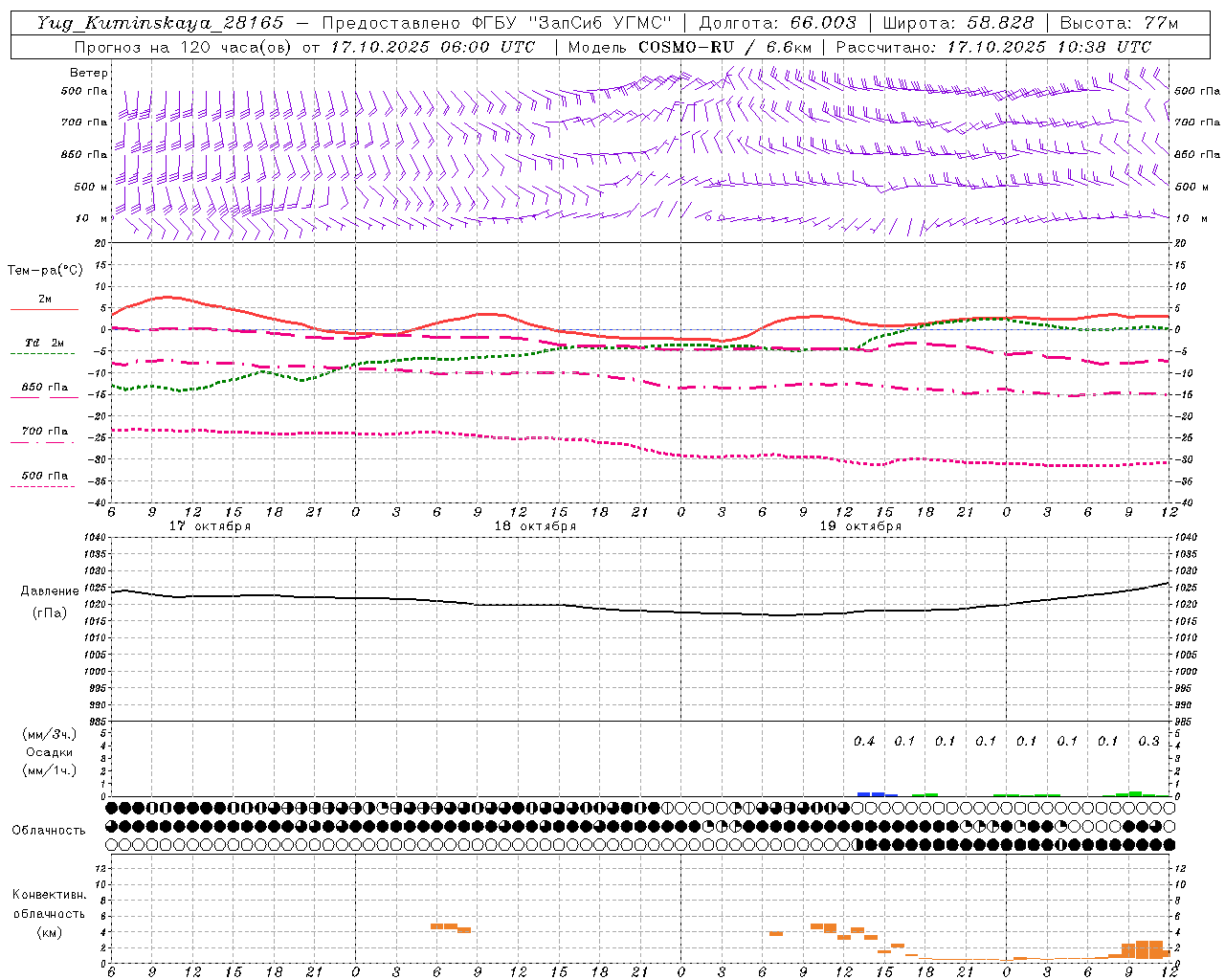Click the Долгота: 66.003 value
This screenshot has width=1225, height=980.
pyautogui.click(x=777, y=23)
